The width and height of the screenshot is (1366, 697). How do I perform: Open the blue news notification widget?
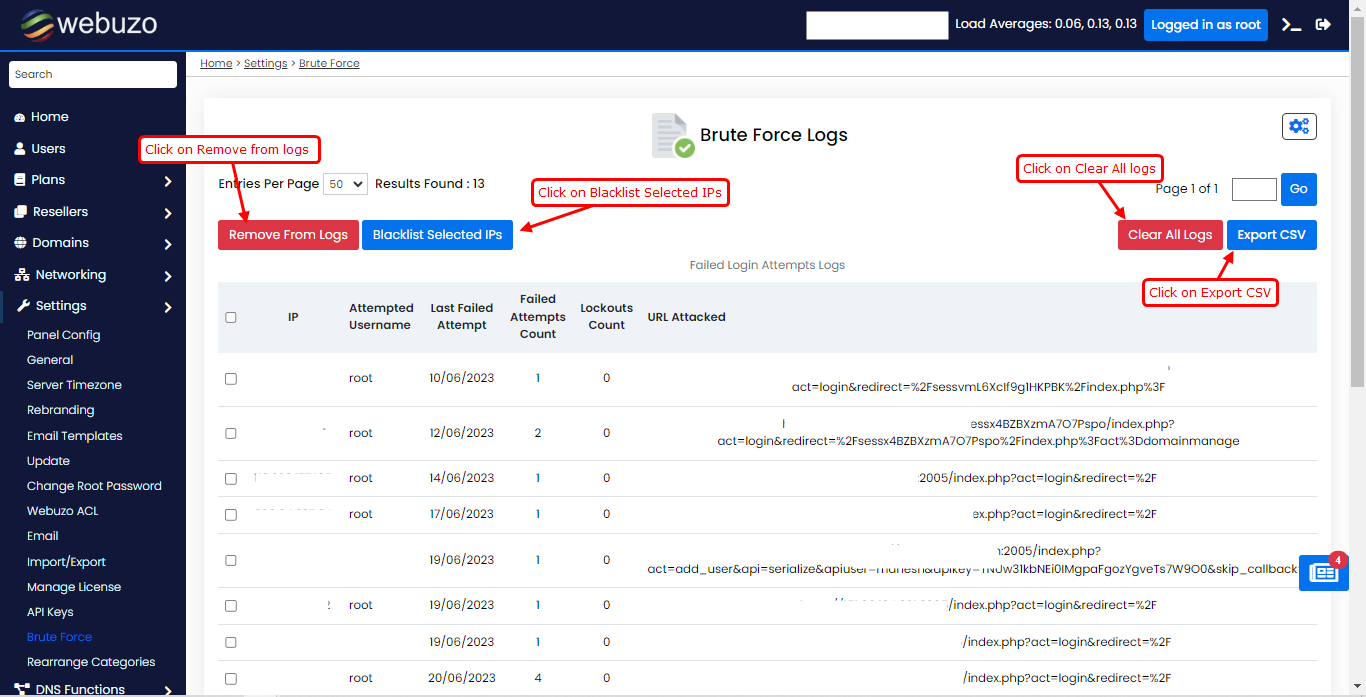tap(1323, 572)
